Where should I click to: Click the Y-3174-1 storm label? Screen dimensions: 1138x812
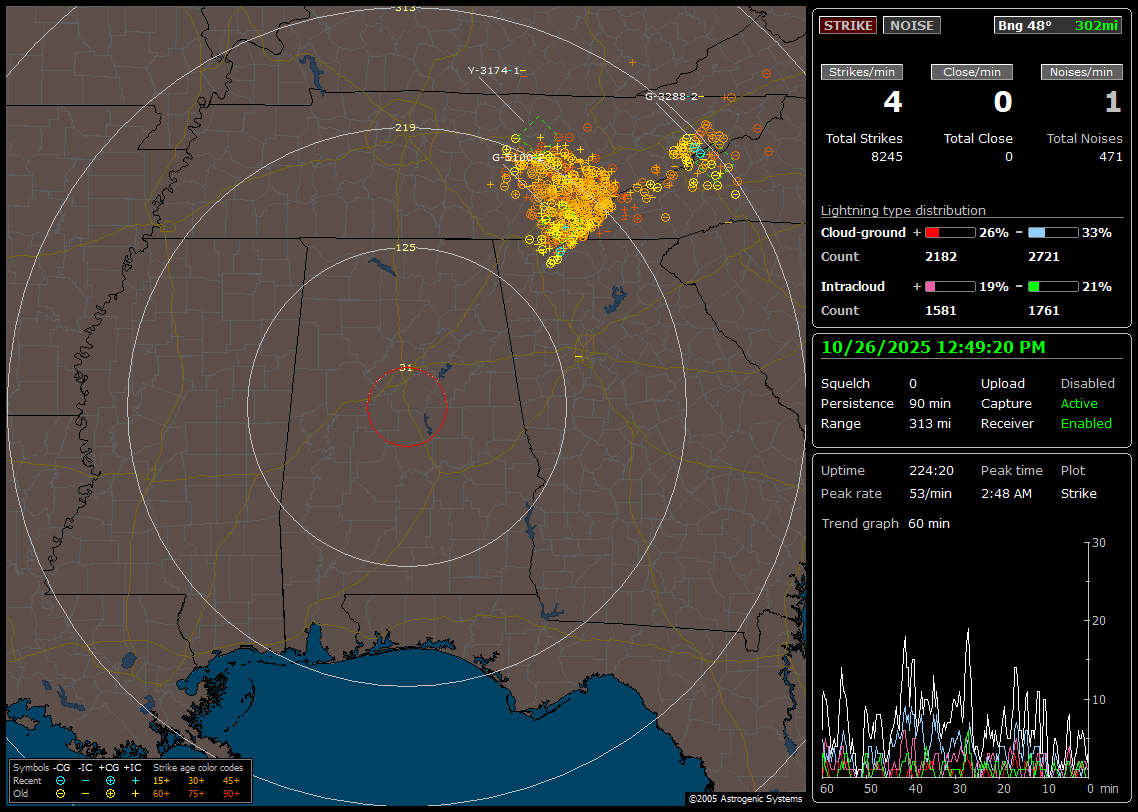point(494,70)
